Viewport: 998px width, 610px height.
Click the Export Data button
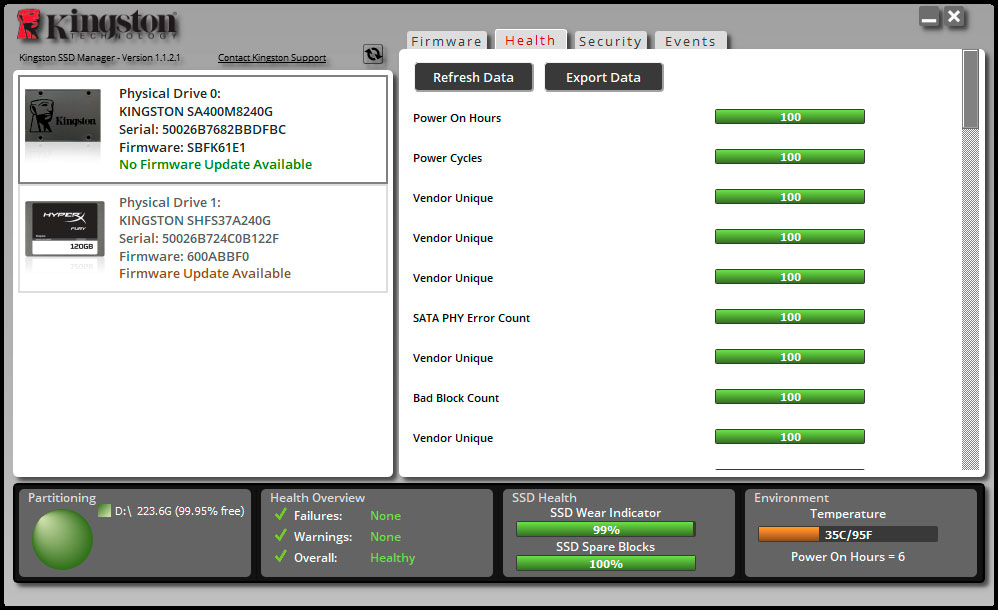click(603, 77)
